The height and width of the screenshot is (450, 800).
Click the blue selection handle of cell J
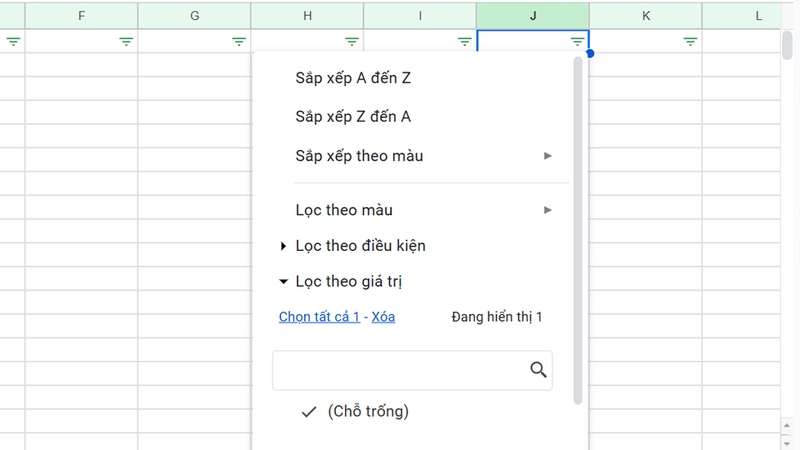[590, 53]
